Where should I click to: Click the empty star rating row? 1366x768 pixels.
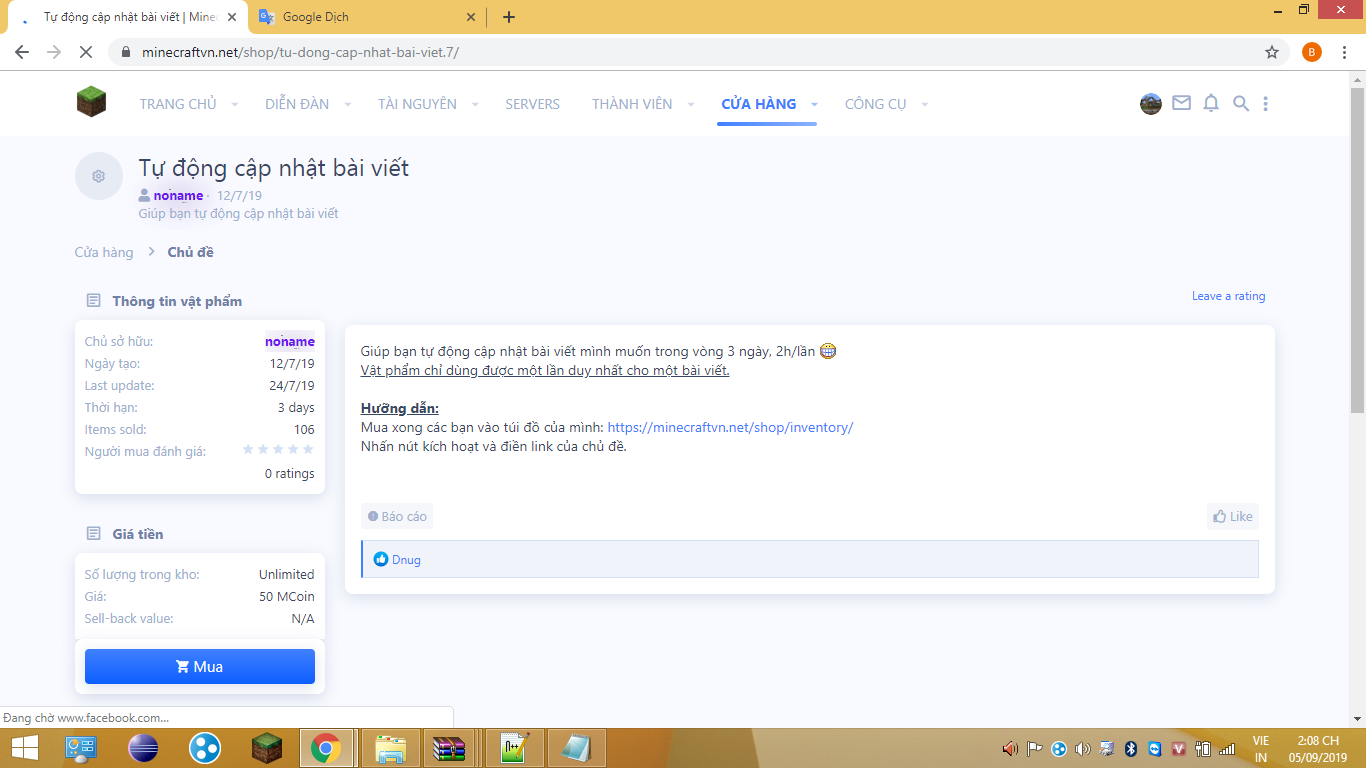pyautogui.click(x=278, y=450)
